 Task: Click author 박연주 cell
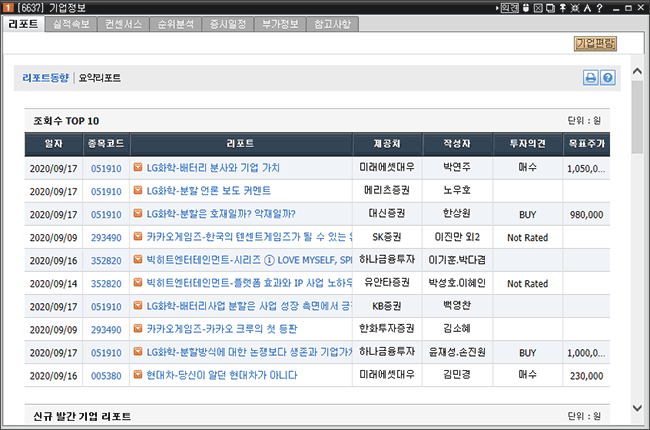point(457,167)
